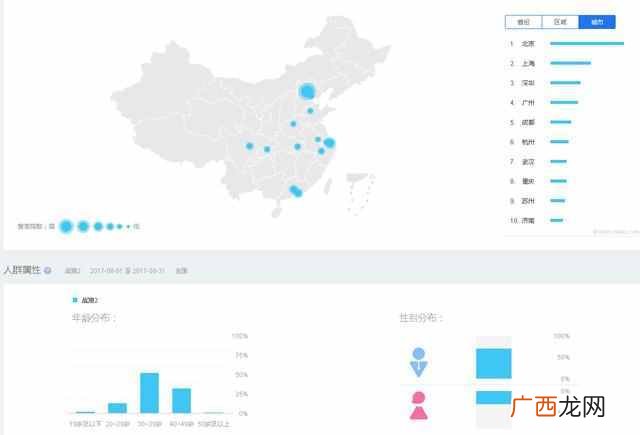Viewport: 640px width, 435px height.
Task: Click the Chongqing bubble east of Chengdu
Action: [x=267, y=149]
